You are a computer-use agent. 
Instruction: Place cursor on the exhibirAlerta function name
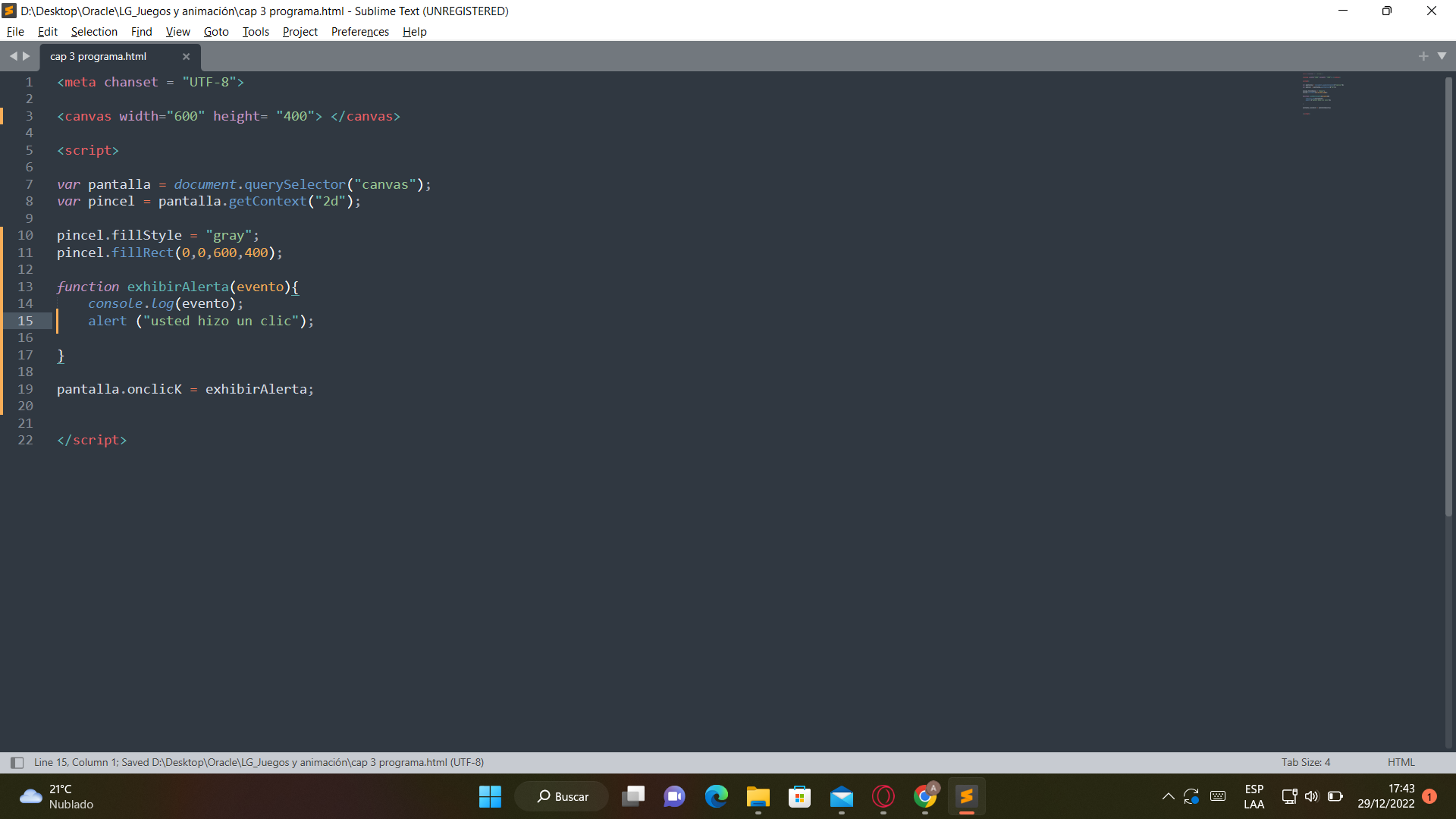[177, 287]
